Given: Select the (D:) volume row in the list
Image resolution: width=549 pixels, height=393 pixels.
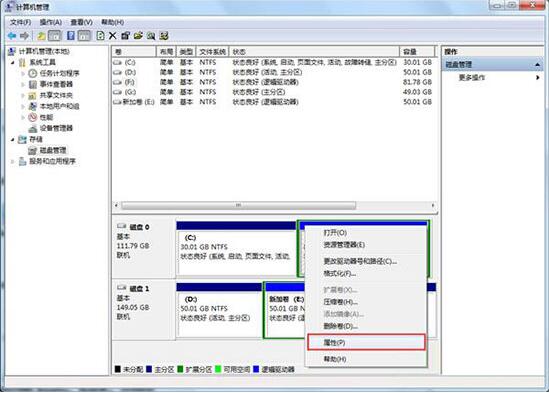Looking at the screenshot, I should coord(273,73).
